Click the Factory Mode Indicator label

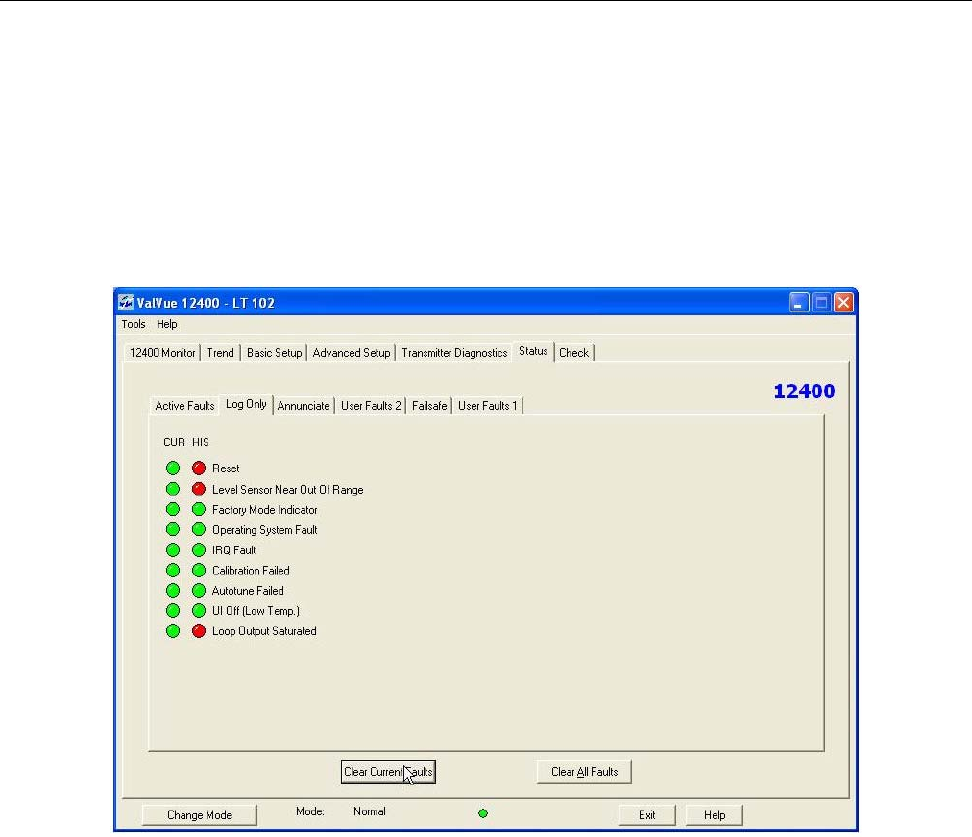tap(265, 510)
